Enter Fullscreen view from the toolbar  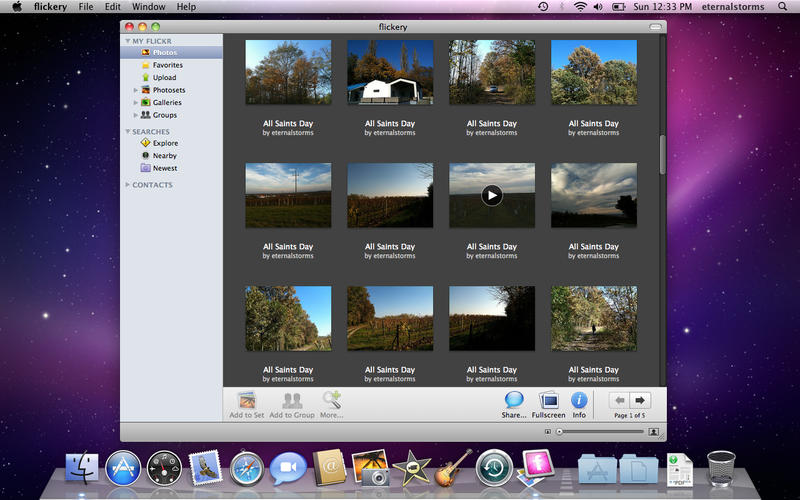point(548,400)
